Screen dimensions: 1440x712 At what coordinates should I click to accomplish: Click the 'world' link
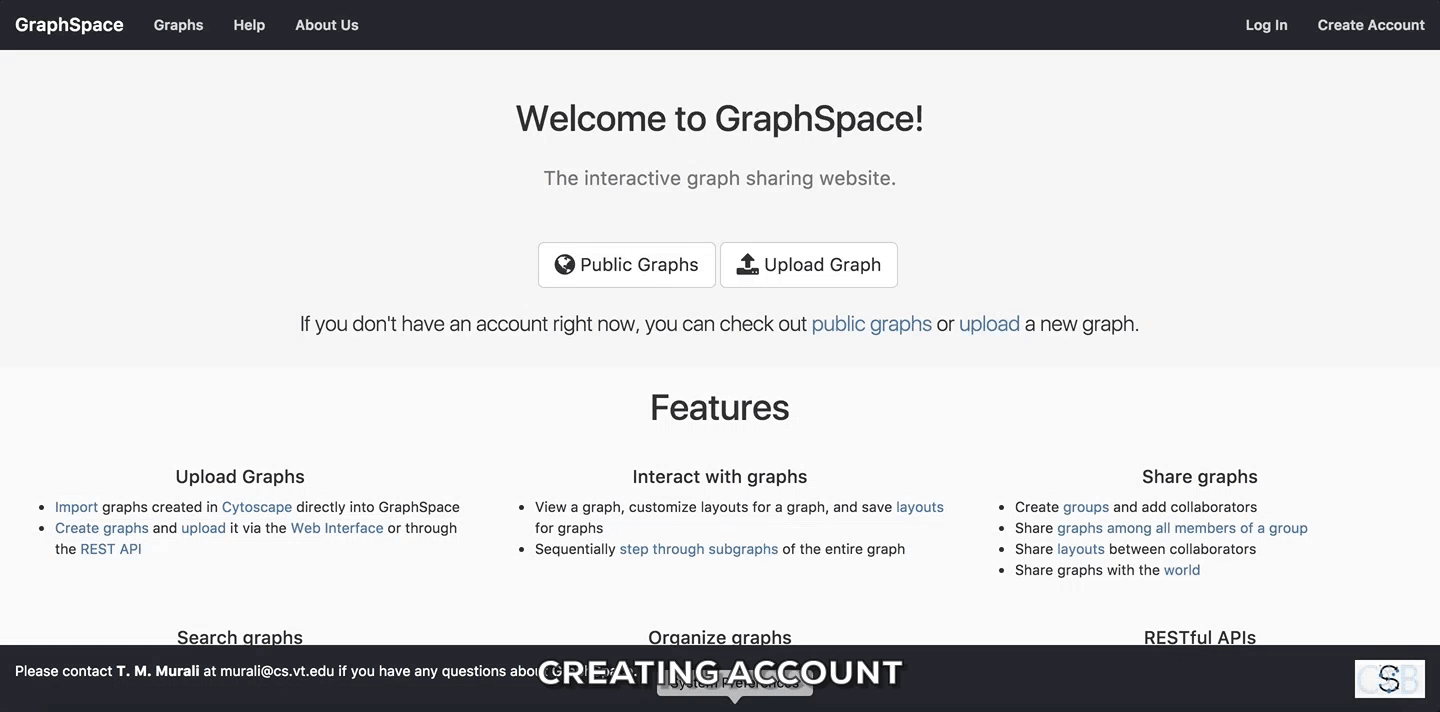1182,570
